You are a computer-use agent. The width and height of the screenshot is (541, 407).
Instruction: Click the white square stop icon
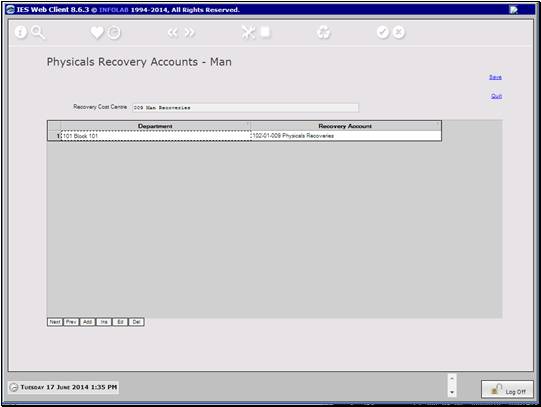pyautogui.click(x=265, y=32)
